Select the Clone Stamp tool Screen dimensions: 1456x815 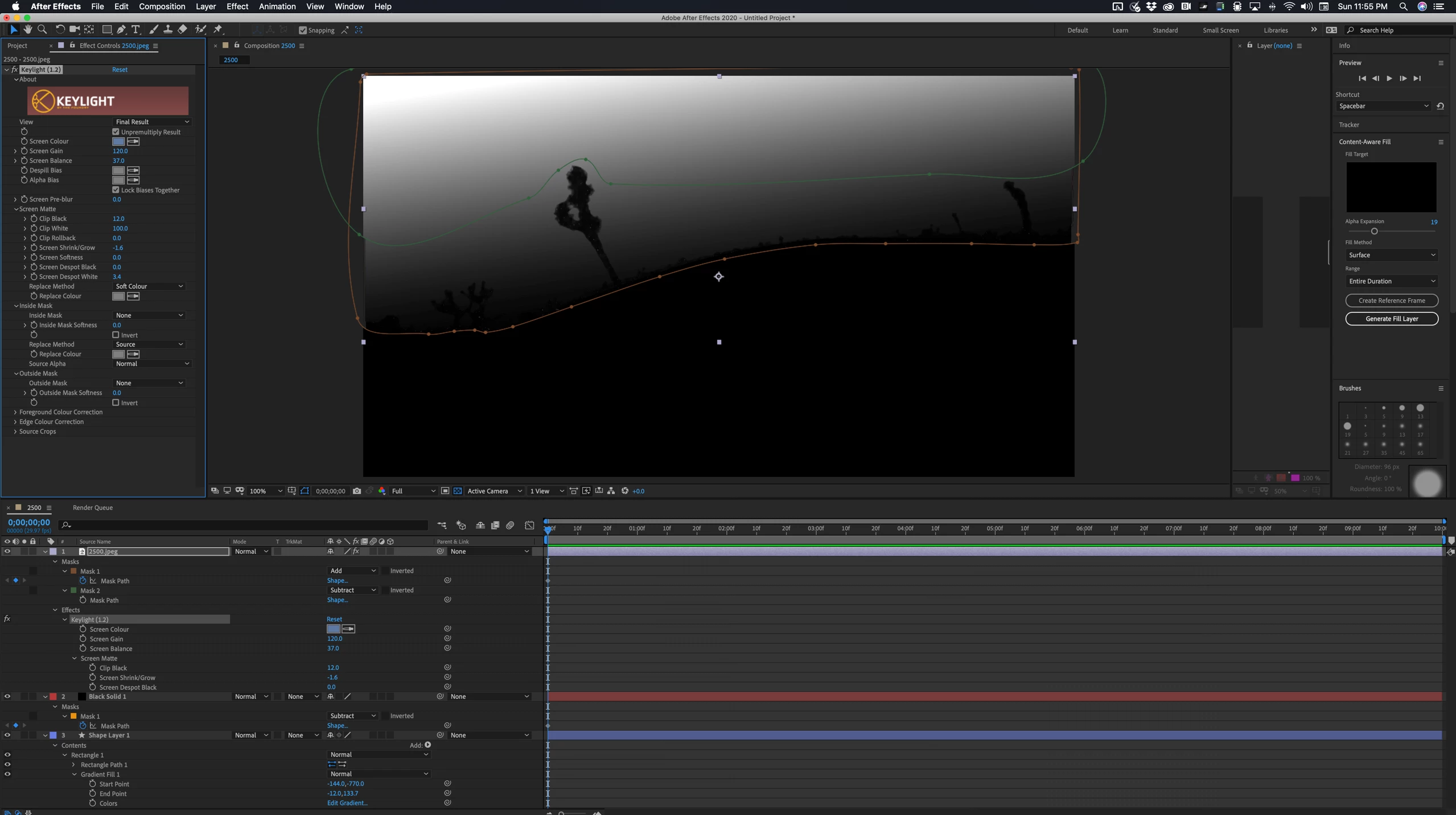click(168, 30)
